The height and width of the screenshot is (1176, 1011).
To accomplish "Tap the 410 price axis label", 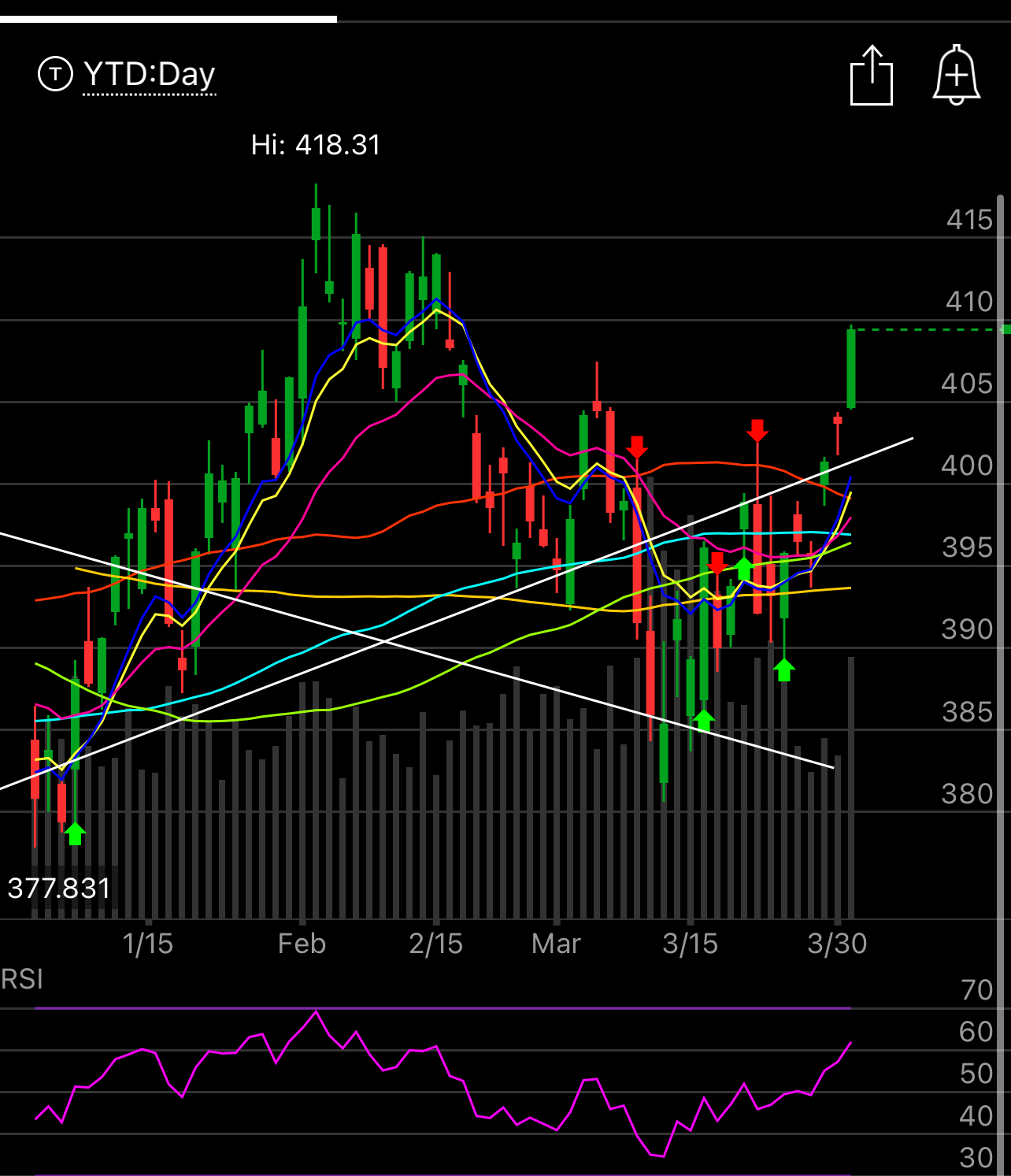I will [969, 301].
